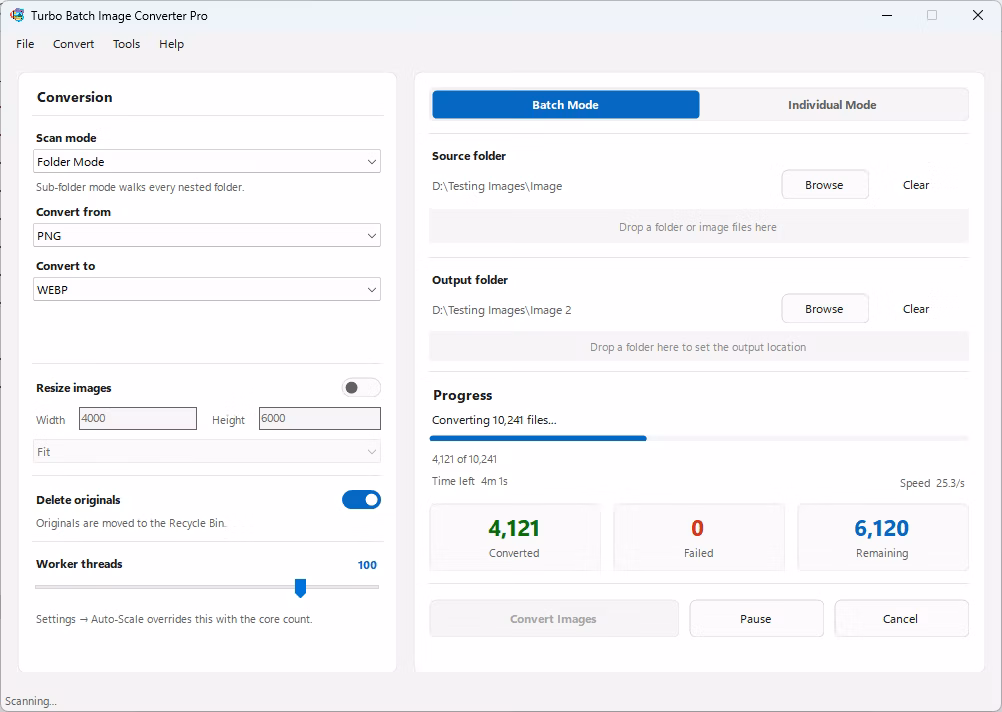
Task: Click the Auto-Scale settings hint text
Action: pyautogui.click(x=174, y=619)
